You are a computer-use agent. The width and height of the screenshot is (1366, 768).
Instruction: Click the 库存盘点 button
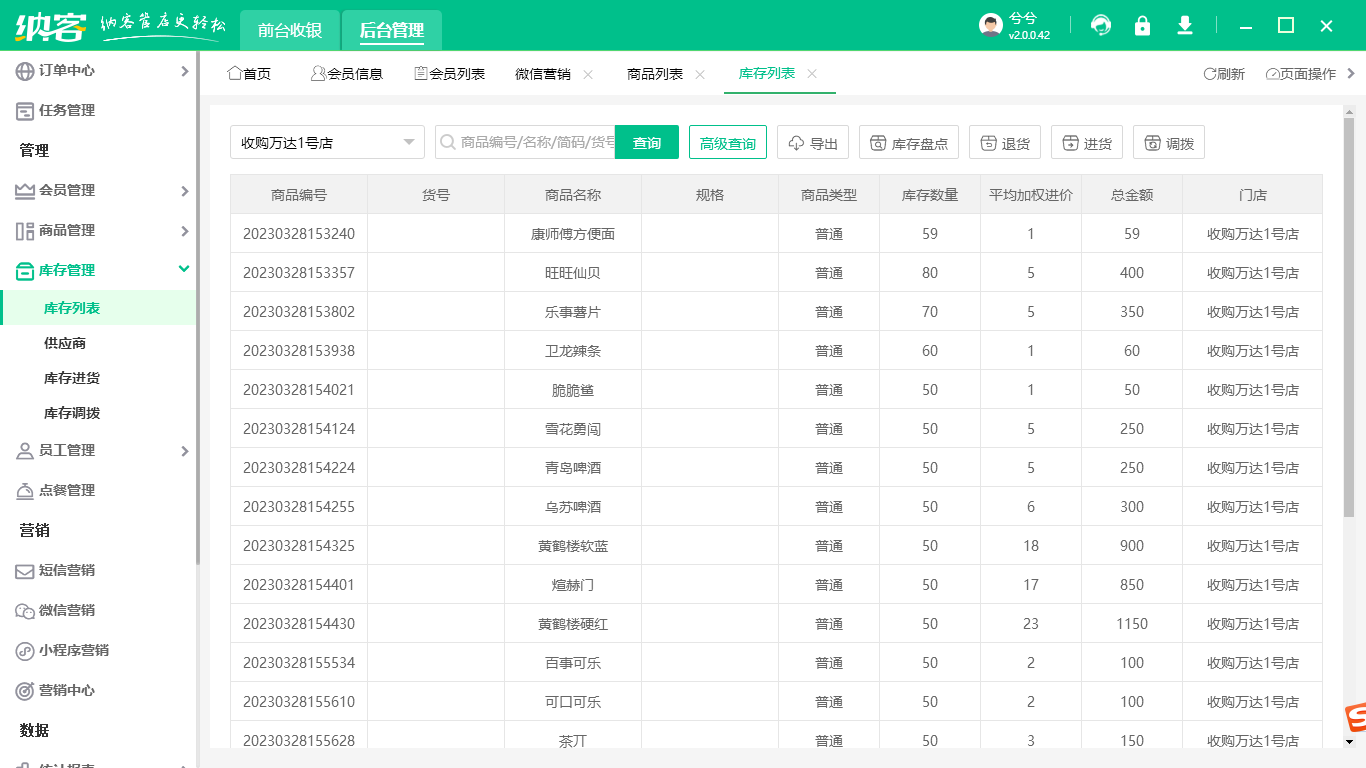(x=909, y=143)
